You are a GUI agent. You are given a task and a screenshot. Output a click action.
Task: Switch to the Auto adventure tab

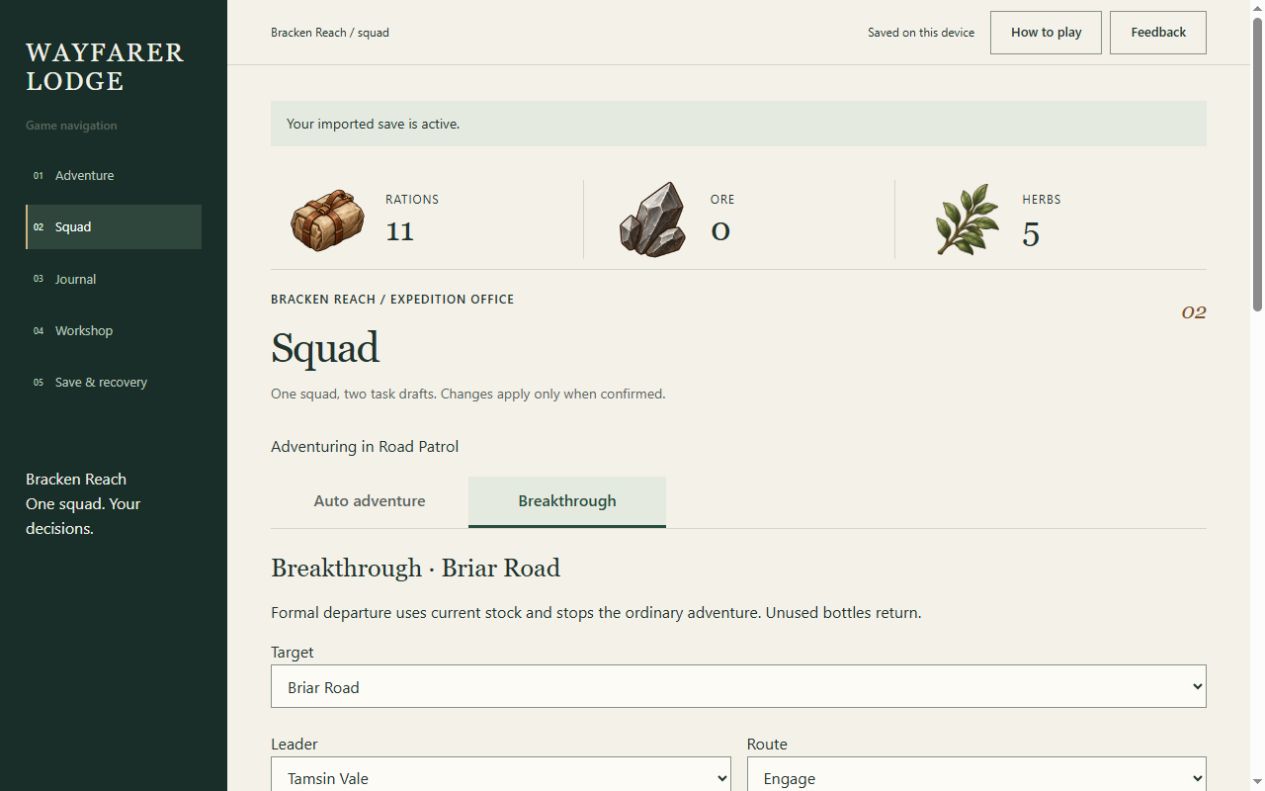click(x=369, y=501)
